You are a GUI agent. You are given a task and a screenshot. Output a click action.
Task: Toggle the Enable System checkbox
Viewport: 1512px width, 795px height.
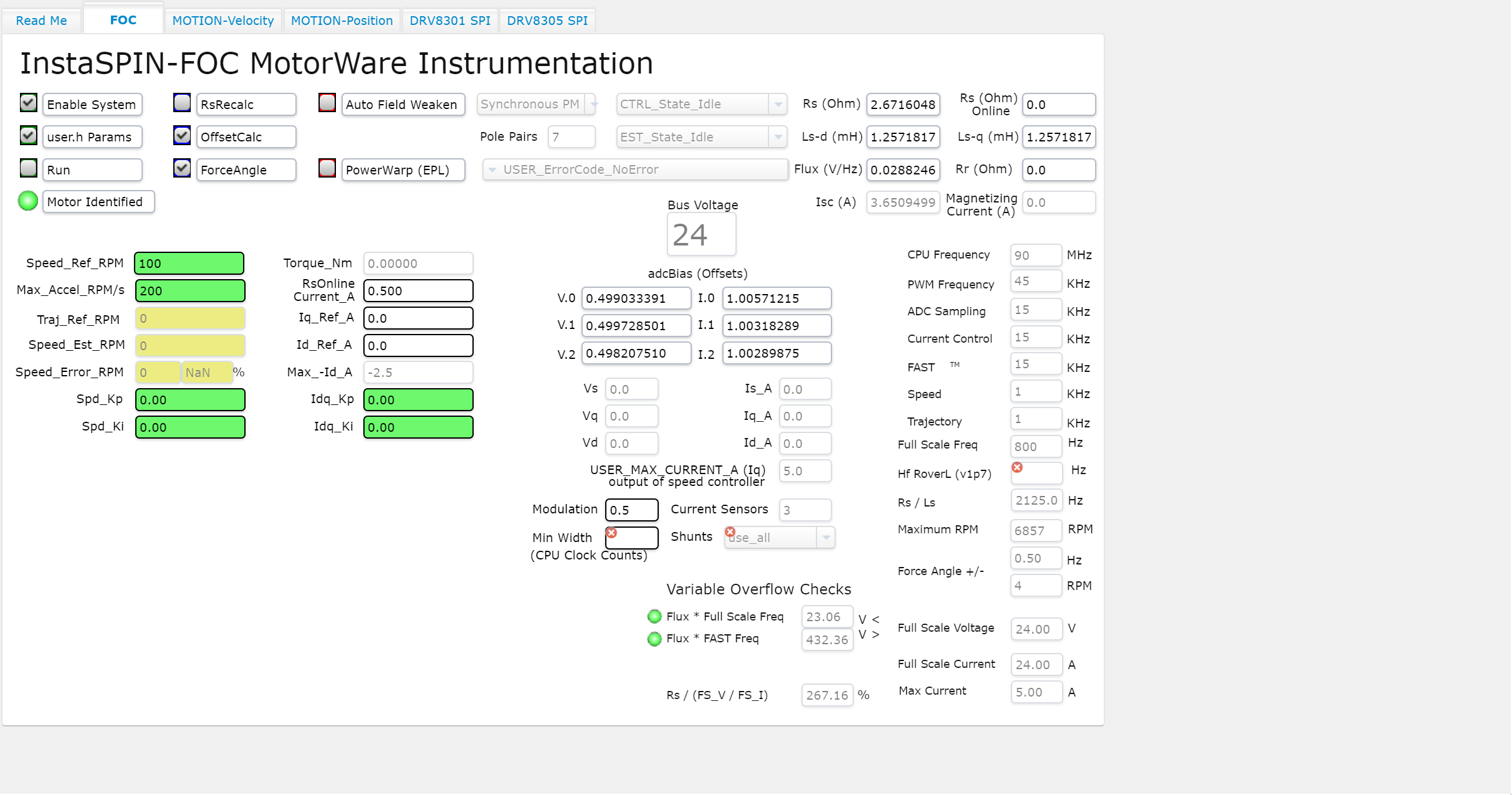coord(29,103)
